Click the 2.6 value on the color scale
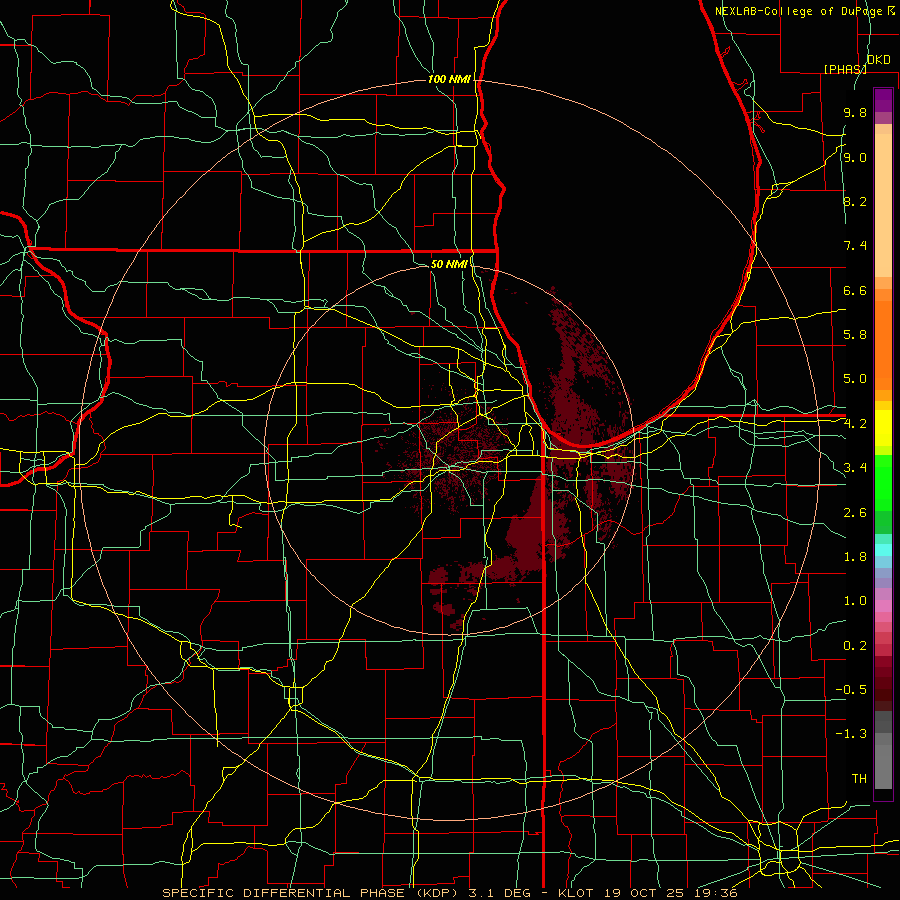Viewport: 900px width, 900px height. 855,513
